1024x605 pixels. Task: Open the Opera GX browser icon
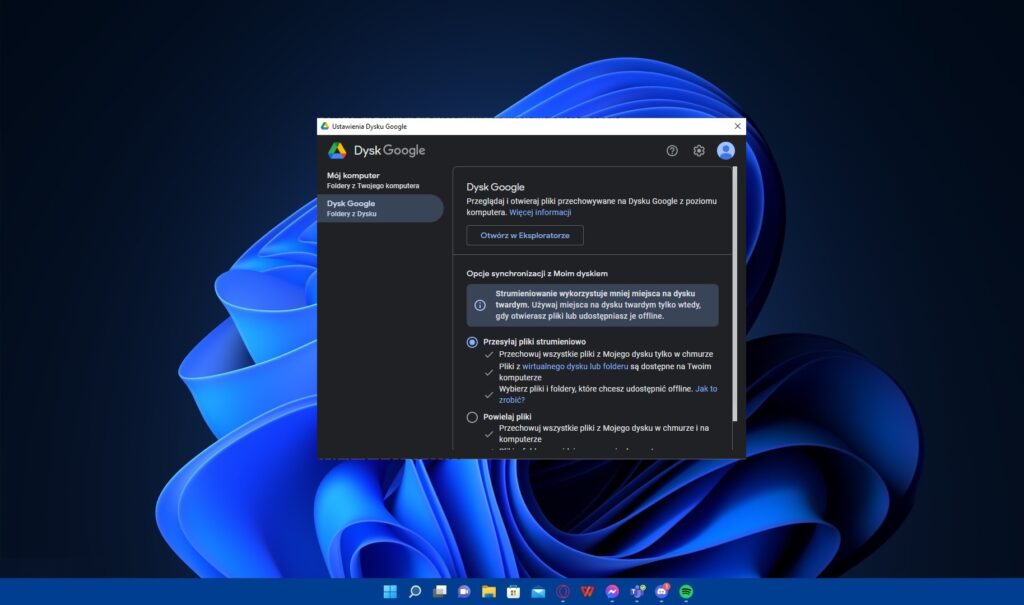click(x=563, y=592)
